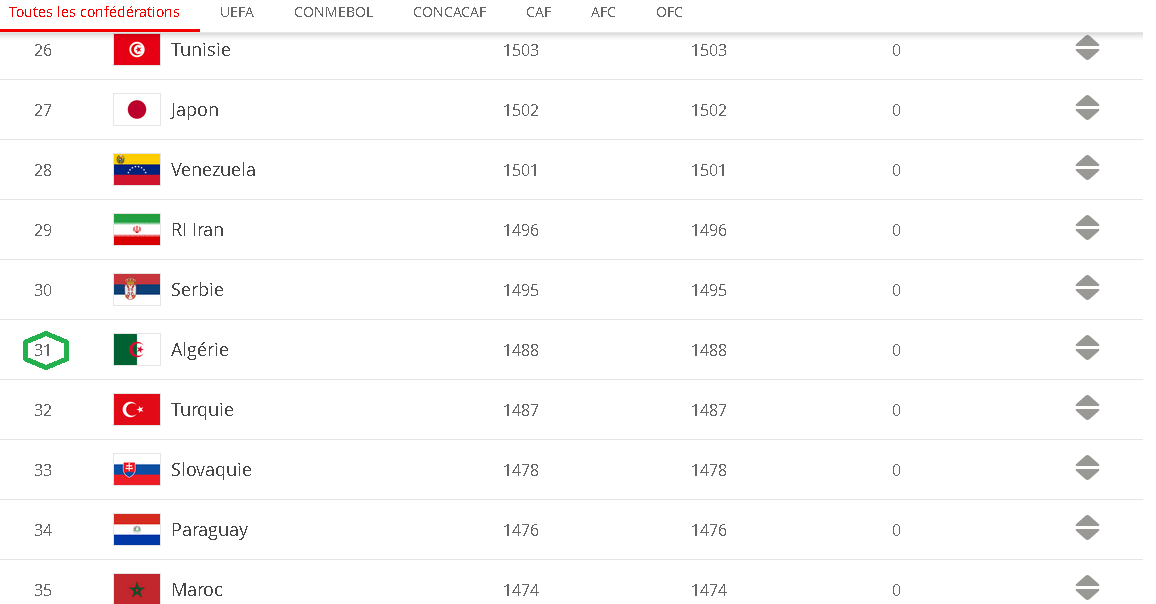The image size is (1156, 604).
Task: Expand the Paraguay row details arrow
Action: tap(1087, 528)
